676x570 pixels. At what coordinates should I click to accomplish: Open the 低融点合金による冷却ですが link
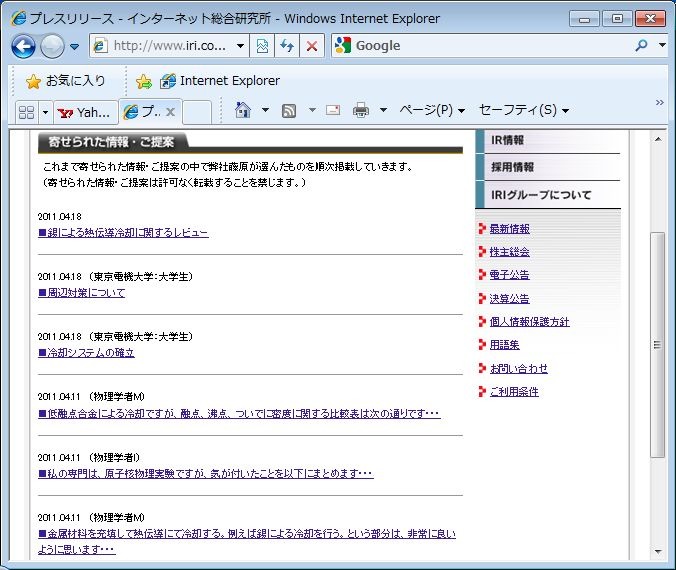click(x=239, y=413)
